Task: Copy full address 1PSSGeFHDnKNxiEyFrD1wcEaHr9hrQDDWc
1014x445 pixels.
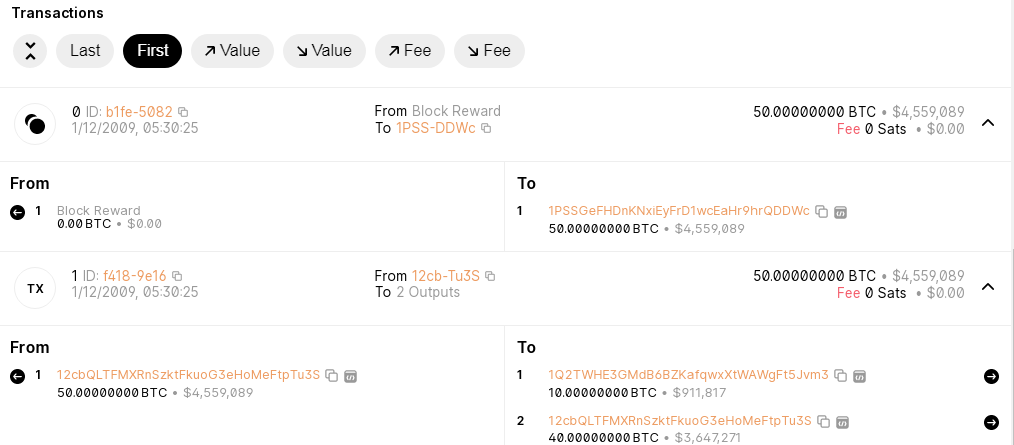Action: point(821,211)
